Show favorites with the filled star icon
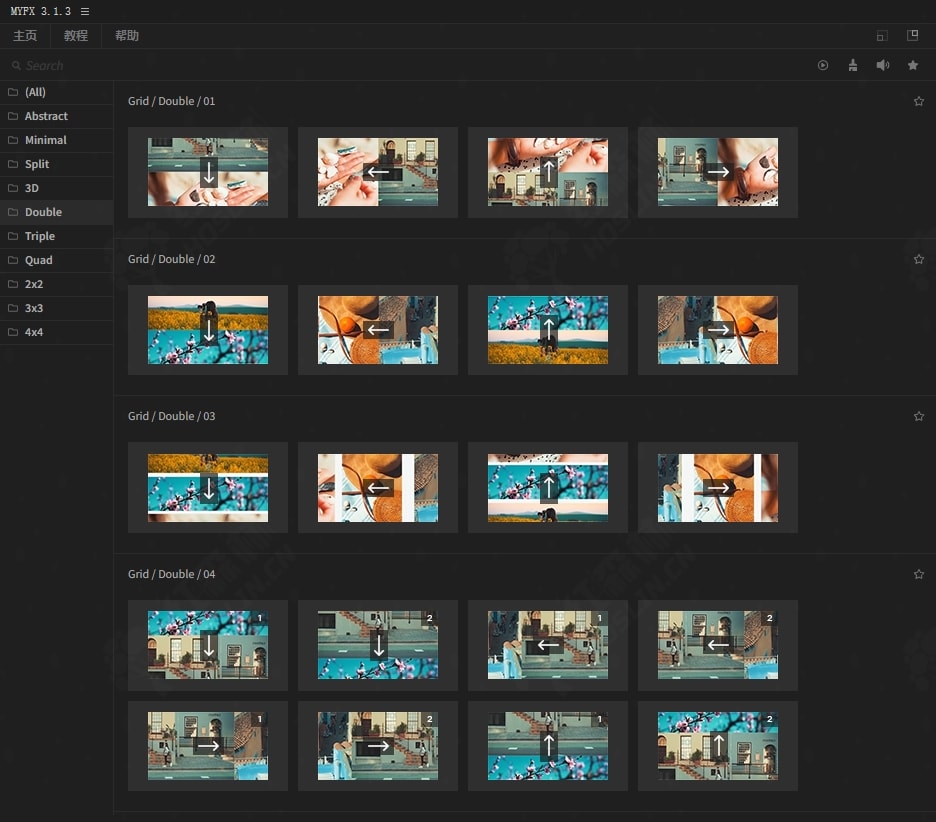The height and width of the screenshot is (822, 936). (x=913, y=66)
